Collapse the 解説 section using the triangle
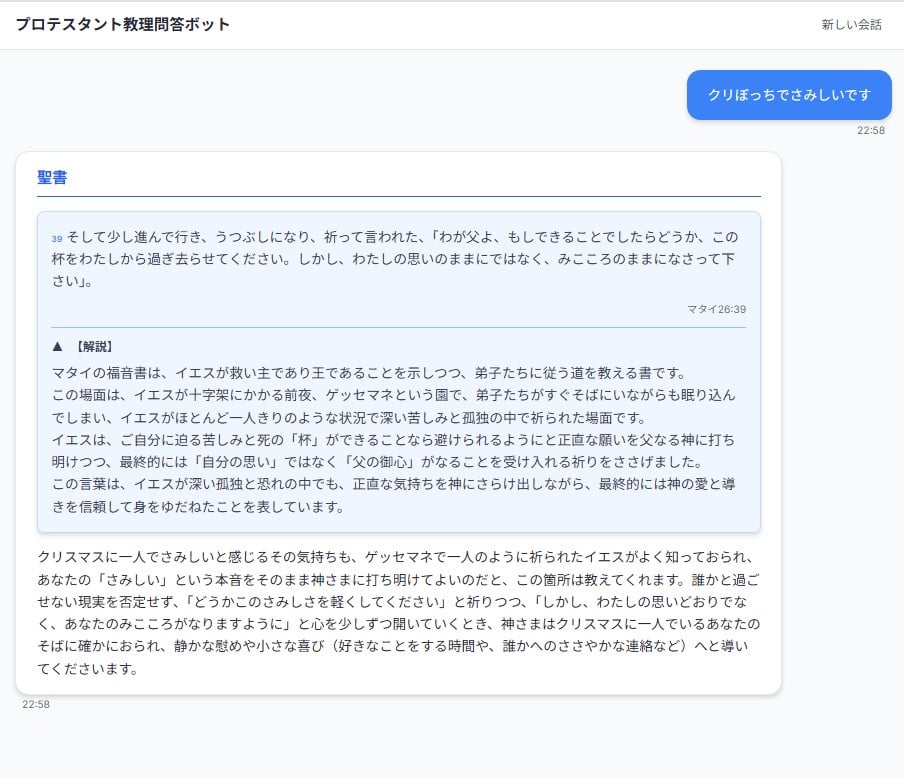904x778 pixels. 57,347
